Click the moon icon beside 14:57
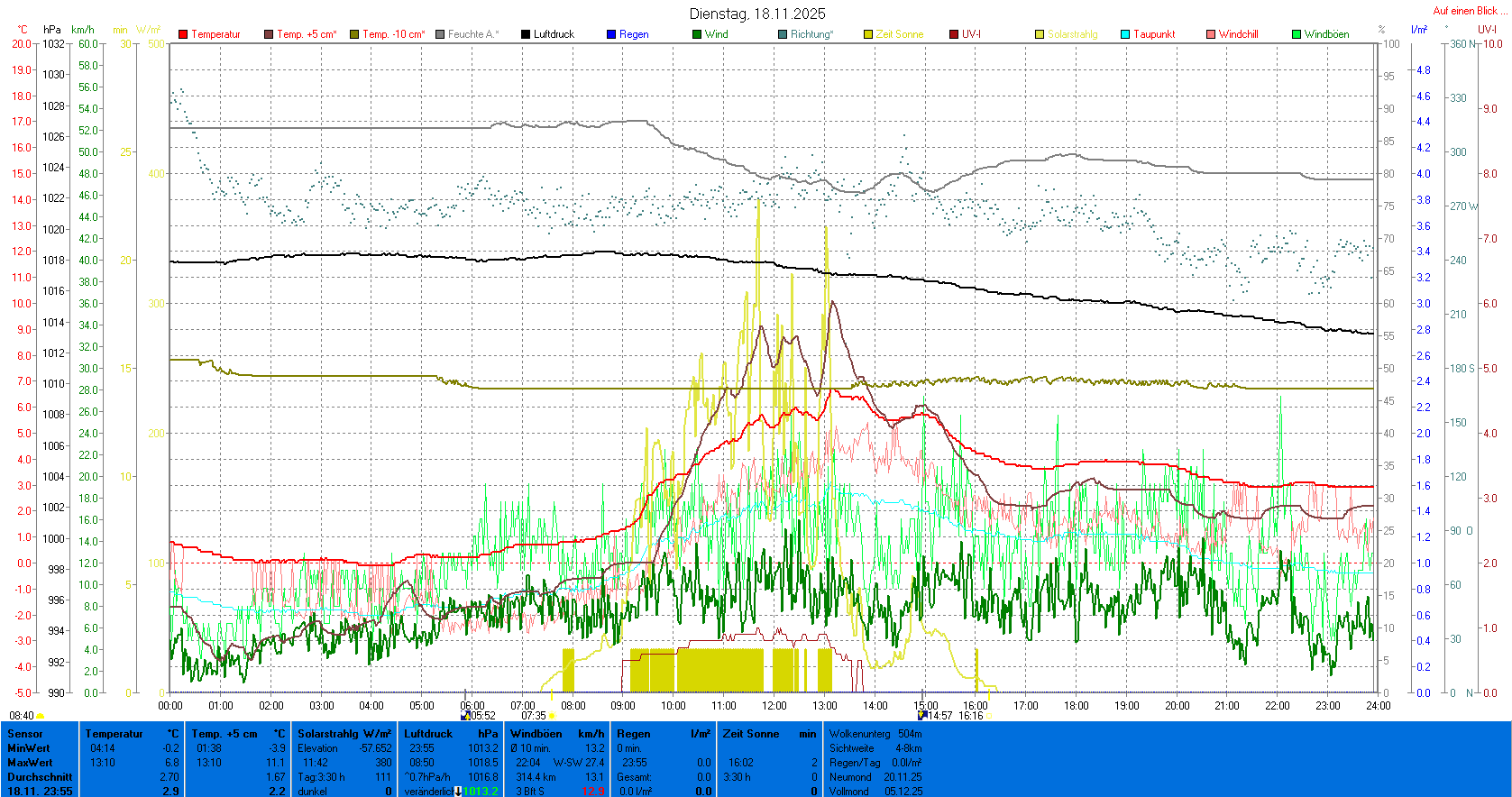The width and height of the screenshot is (1512, 797). point(922,716)
